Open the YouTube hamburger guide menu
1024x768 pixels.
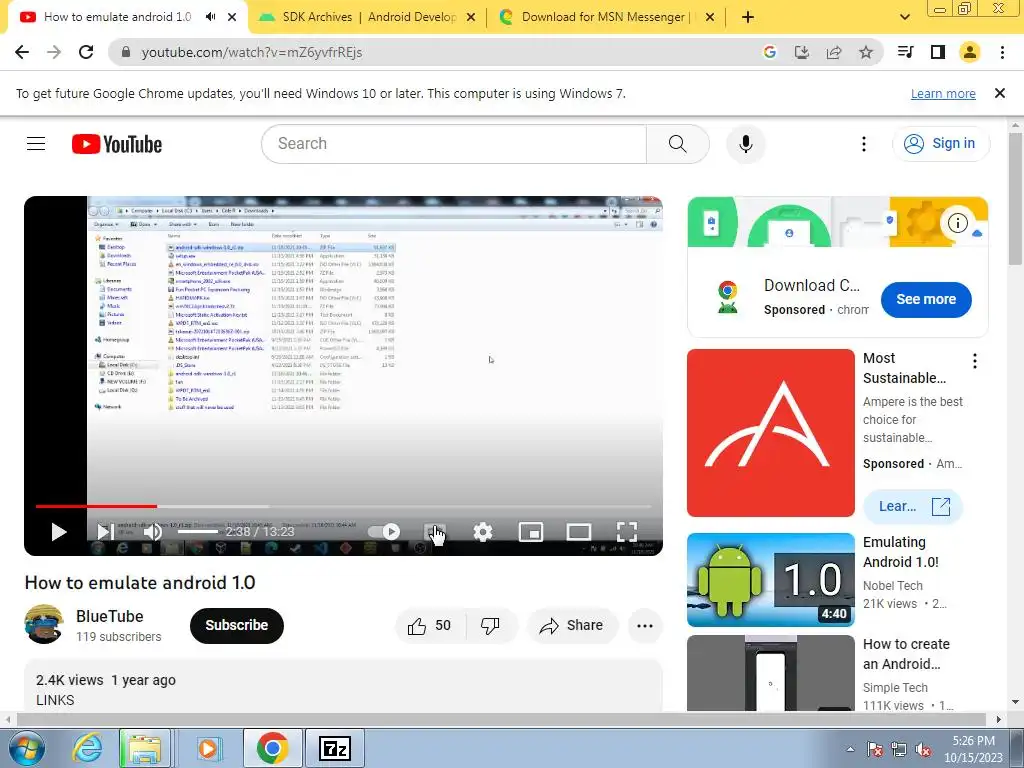click(36, 144)
